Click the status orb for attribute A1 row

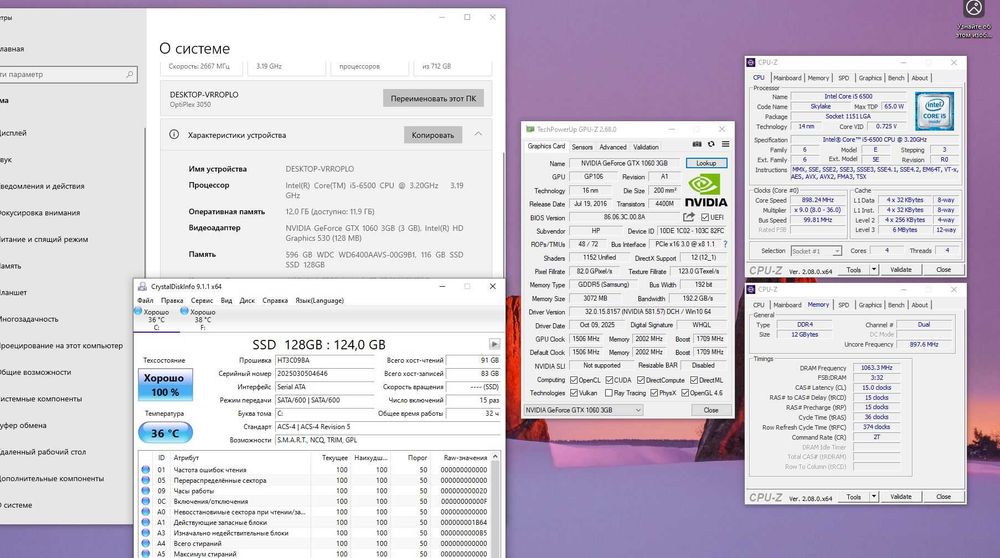pos(145,522)
